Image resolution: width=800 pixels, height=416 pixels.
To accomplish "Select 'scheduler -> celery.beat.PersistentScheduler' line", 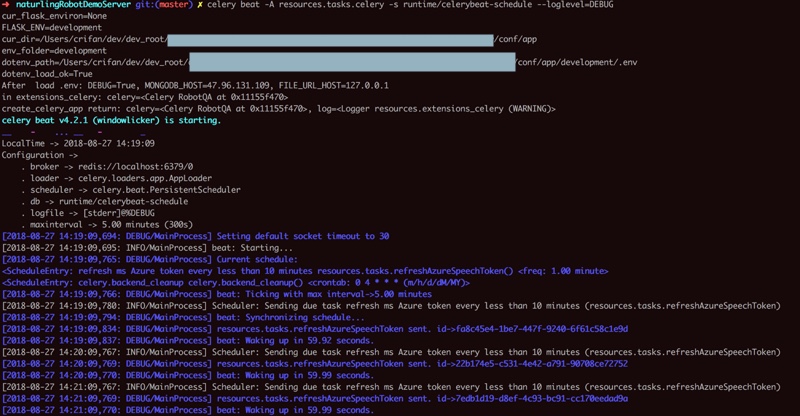I will point(131,190).
